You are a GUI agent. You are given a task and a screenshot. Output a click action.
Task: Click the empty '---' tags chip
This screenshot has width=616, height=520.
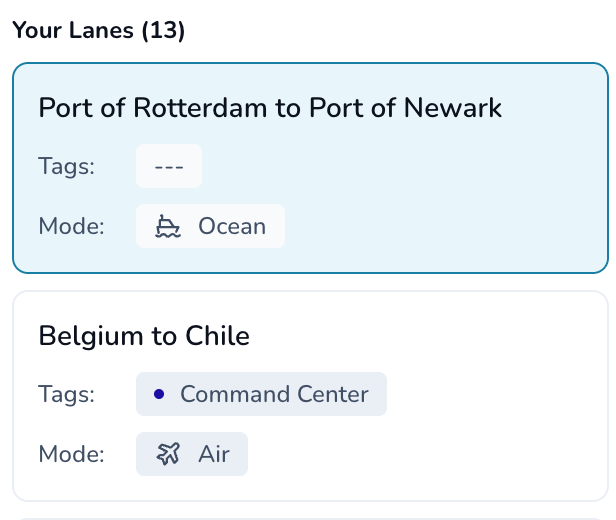pyautogui.click(x=169, y=166)
